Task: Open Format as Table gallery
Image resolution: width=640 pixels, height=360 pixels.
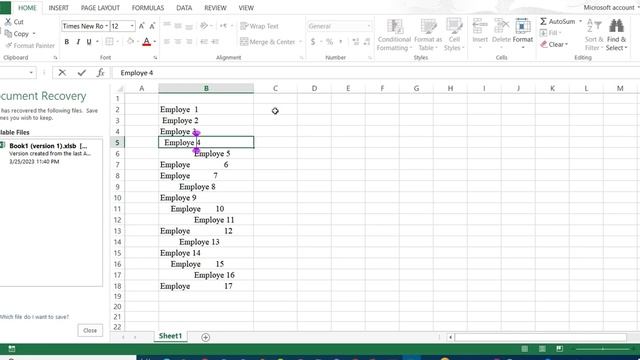Action: pos(428,35)
